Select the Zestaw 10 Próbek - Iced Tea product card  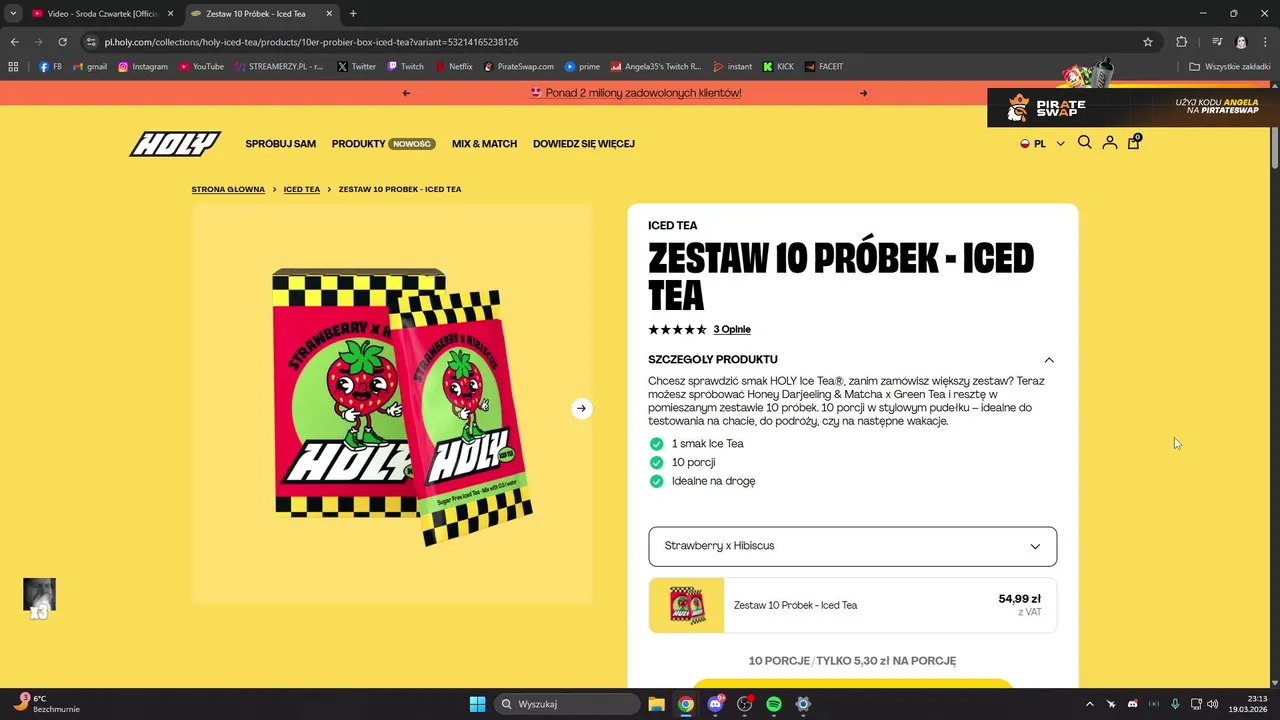pyautogui.click(x=852, y=605)
